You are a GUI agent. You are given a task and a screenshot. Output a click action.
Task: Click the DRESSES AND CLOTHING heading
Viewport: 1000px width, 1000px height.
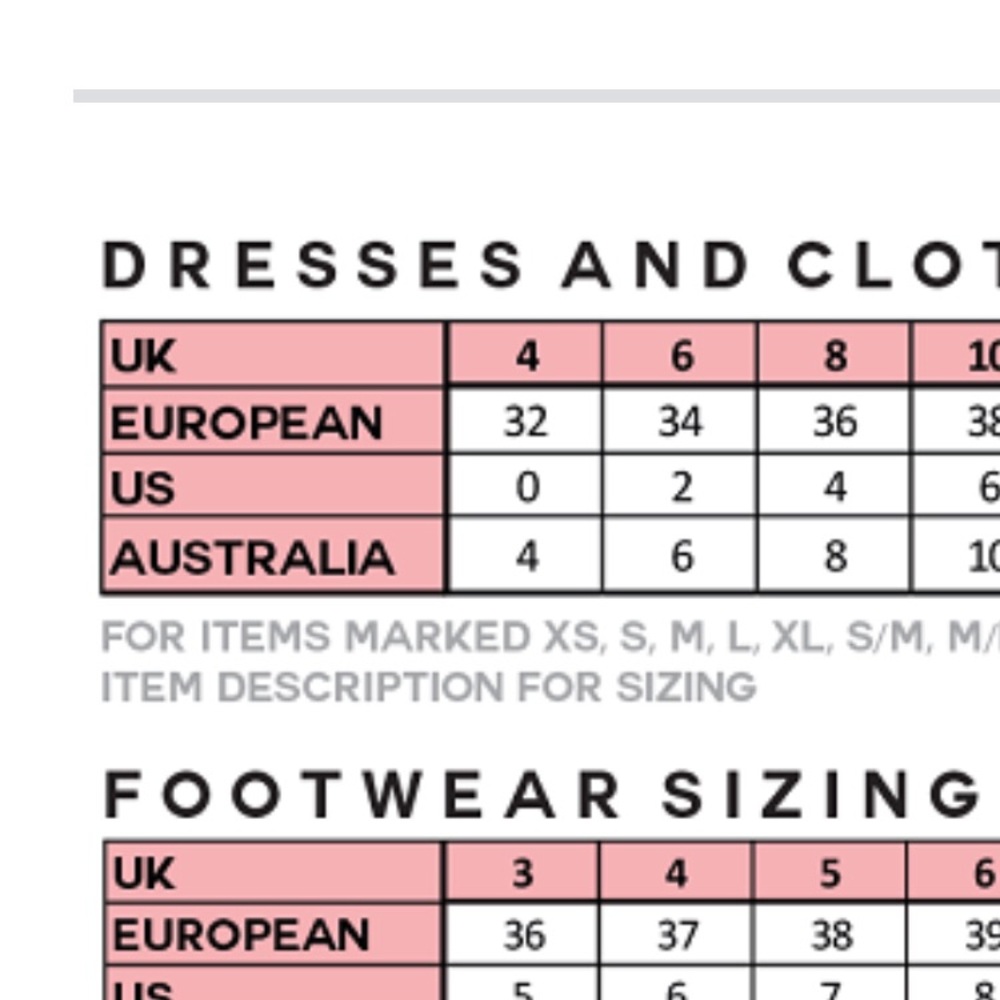(551, 265)
